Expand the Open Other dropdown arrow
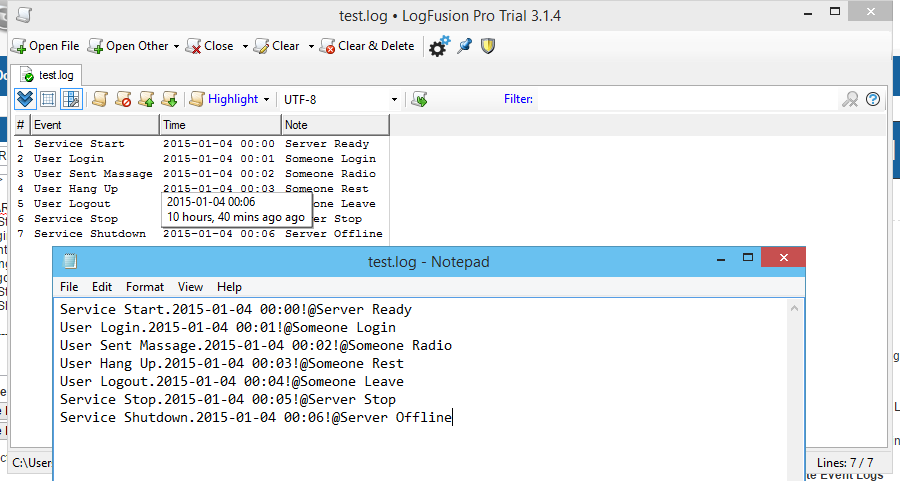The width and height of the screenshot is (900, 481). [x=177, y=46]
